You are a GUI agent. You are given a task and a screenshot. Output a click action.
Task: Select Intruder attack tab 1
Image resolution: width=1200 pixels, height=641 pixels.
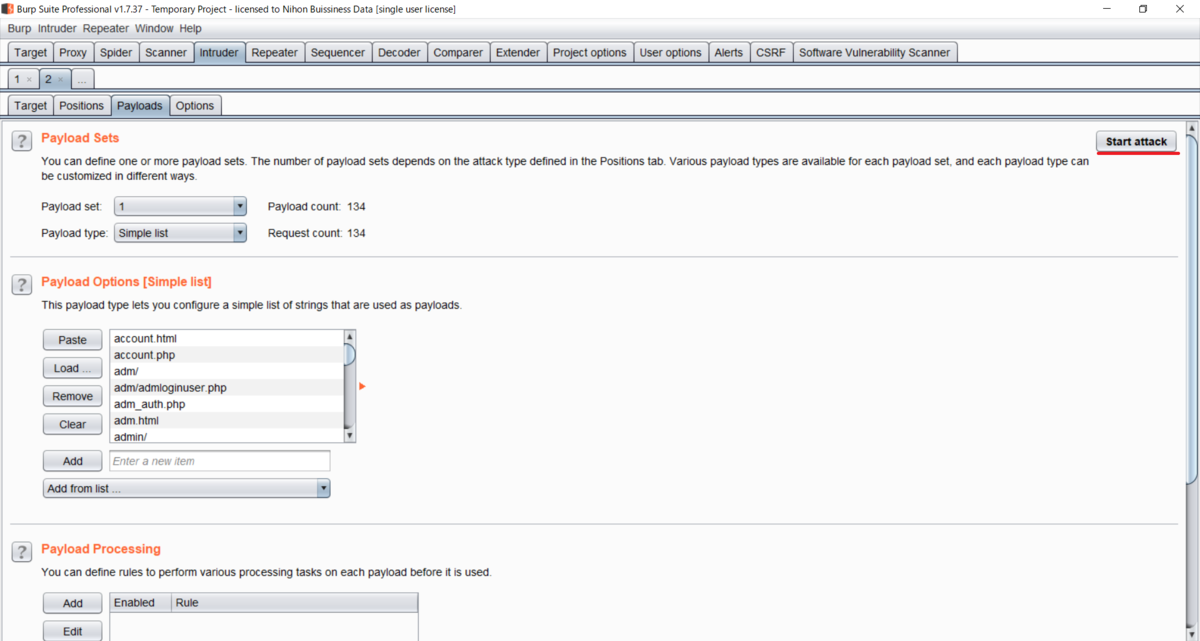[x=17, y=79]
